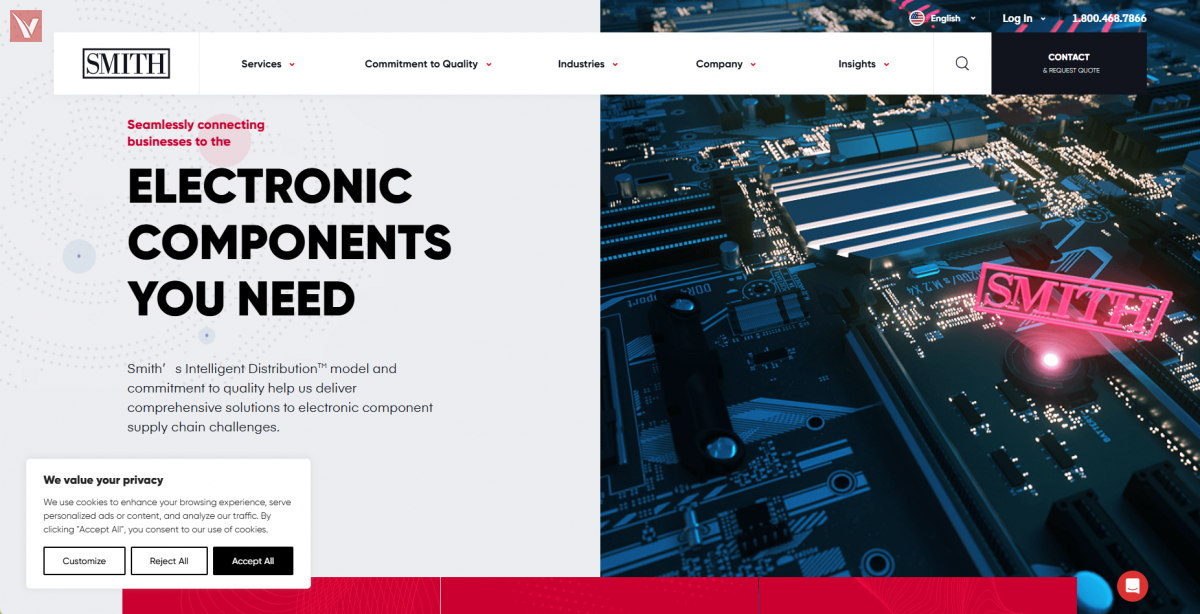
Task: Expand the Services menu chevron
Action: 292,64
